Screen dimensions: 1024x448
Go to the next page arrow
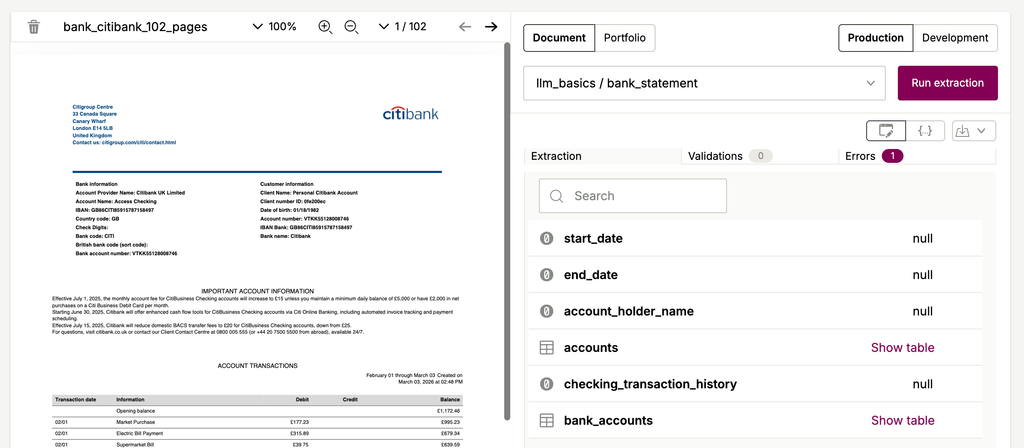[x=491, y=27]
